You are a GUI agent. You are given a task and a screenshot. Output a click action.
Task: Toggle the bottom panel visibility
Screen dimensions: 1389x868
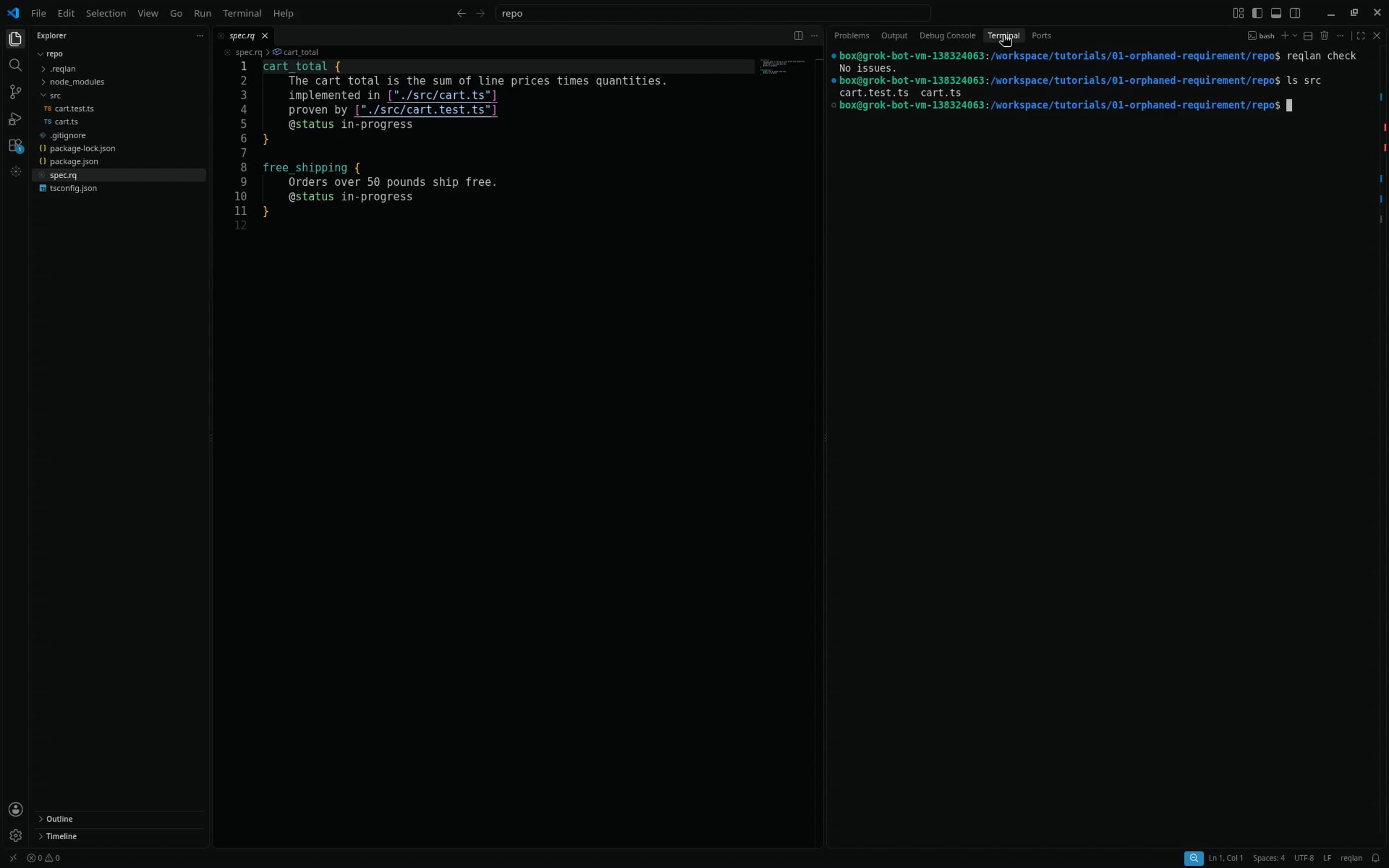(x=1276, y=13)
